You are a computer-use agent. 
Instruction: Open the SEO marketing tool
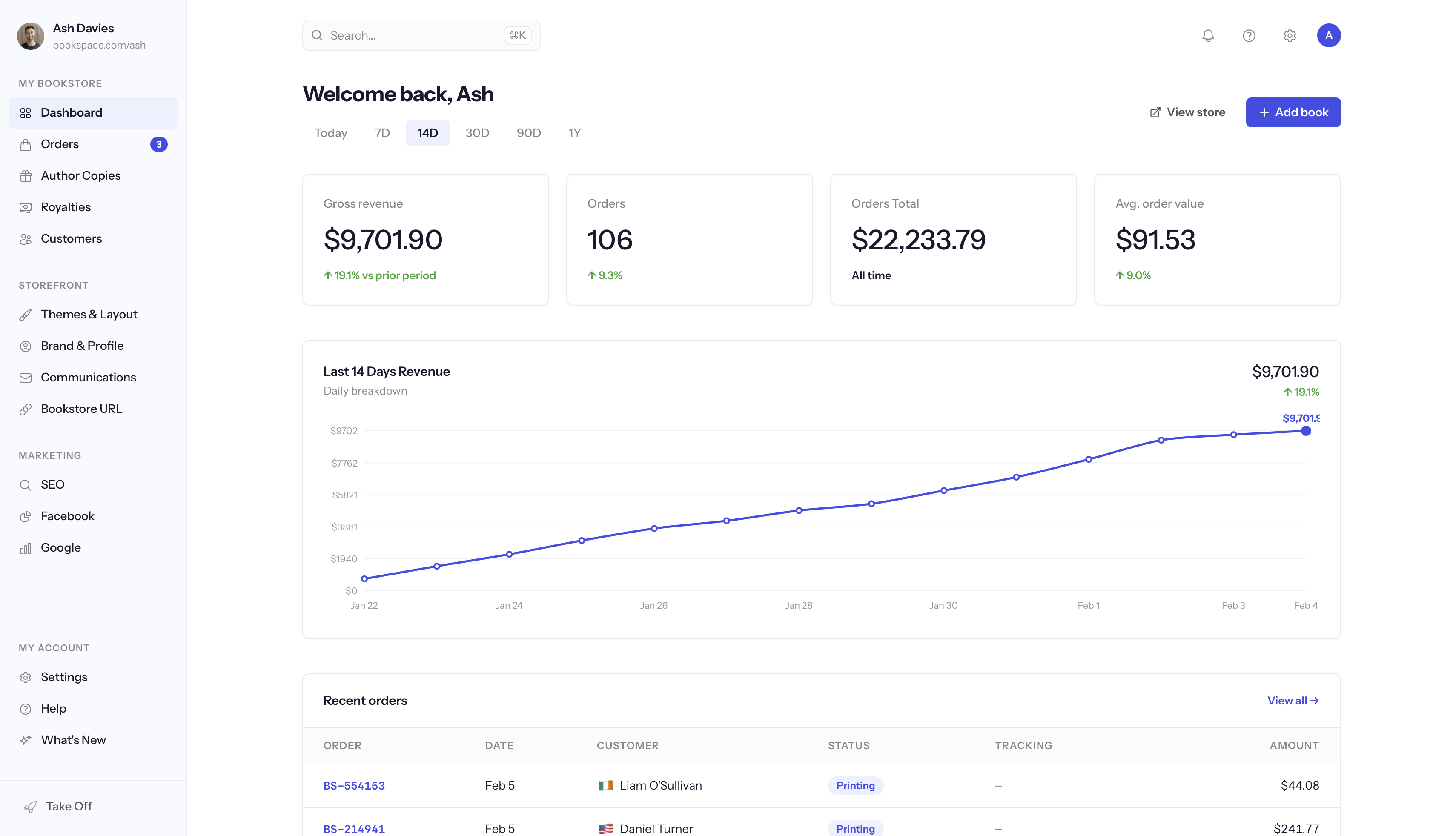pos(52,484)
